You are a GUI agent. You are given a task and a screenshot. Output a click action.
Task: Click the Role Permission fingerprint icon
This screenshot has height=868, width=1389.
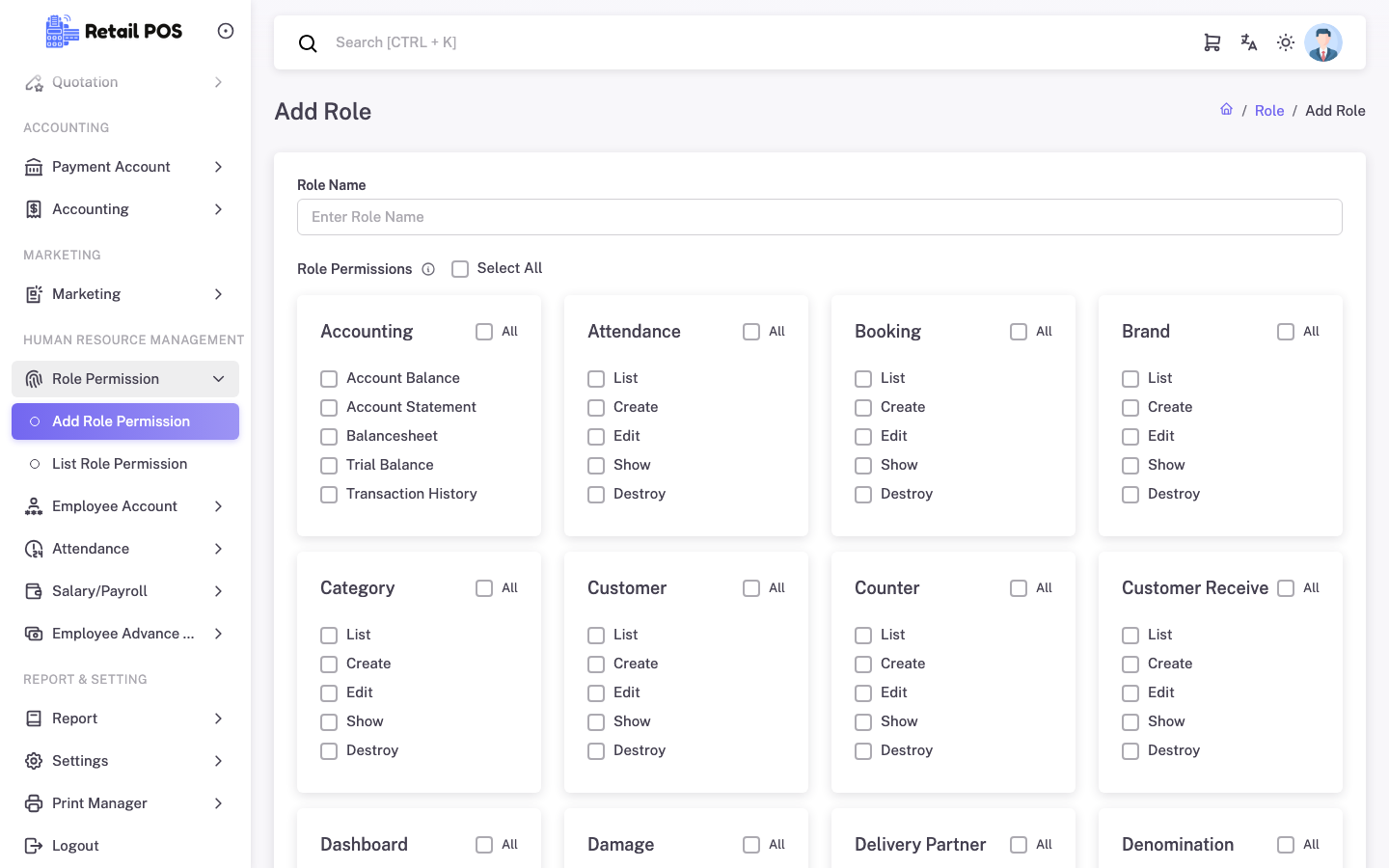pyautogui.click(x=34, y=379)
